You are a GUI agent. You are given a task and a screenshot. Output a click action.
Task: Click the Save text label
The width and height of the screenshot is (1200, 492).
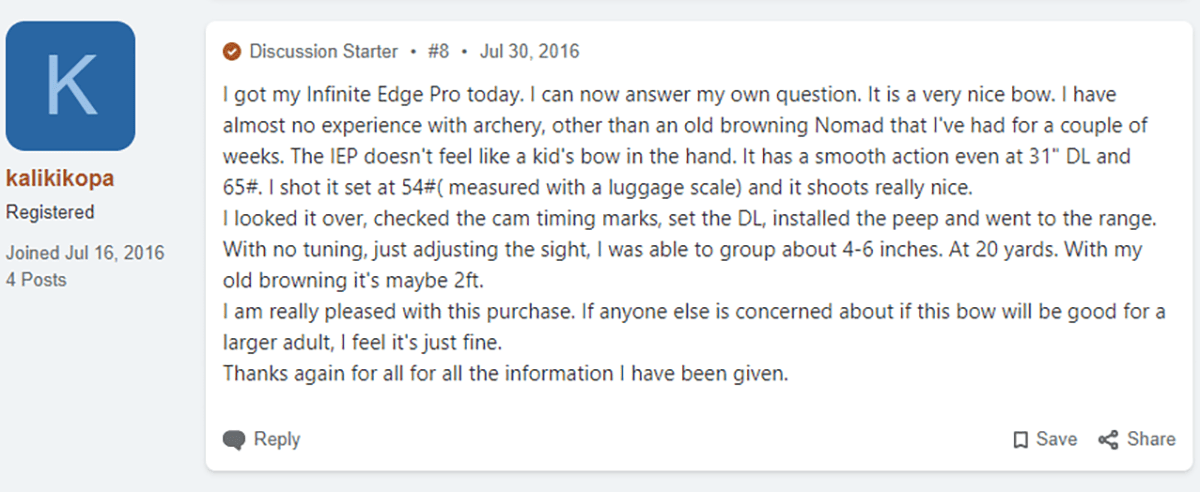coord(1057,439)
